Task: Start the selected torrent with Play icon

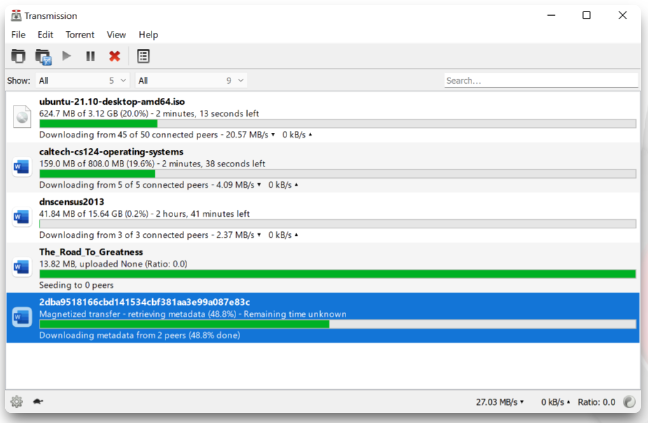Action: [67, 55]
